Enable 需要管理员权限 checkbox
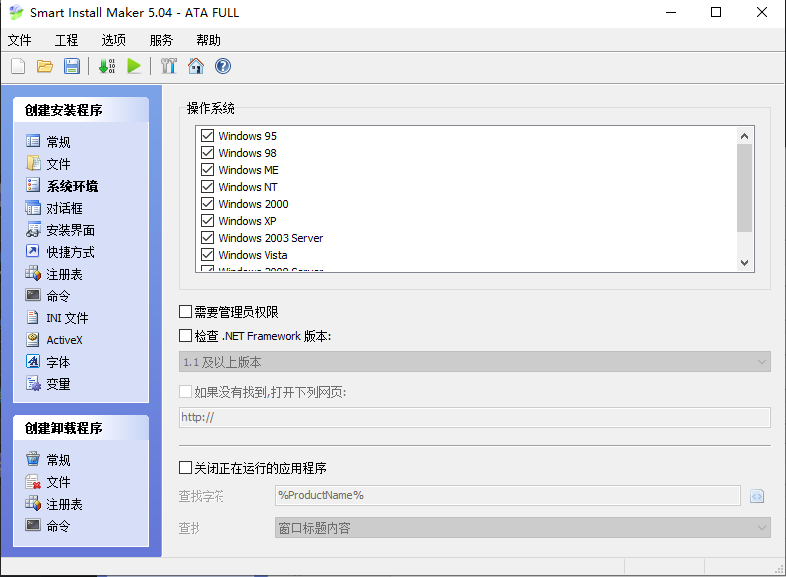786x577 pixels. [x=185, y=312]
